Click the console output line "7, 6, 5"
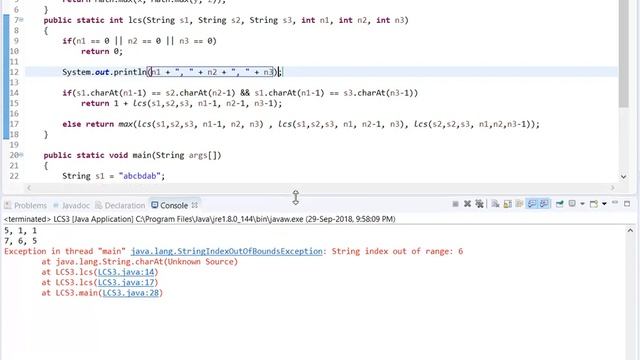Screen dimensions: 640x360 20,241
